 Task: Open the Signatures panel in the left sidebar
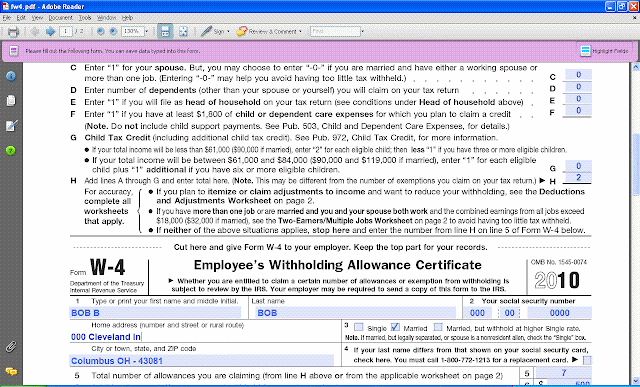(x=11, y=126)
